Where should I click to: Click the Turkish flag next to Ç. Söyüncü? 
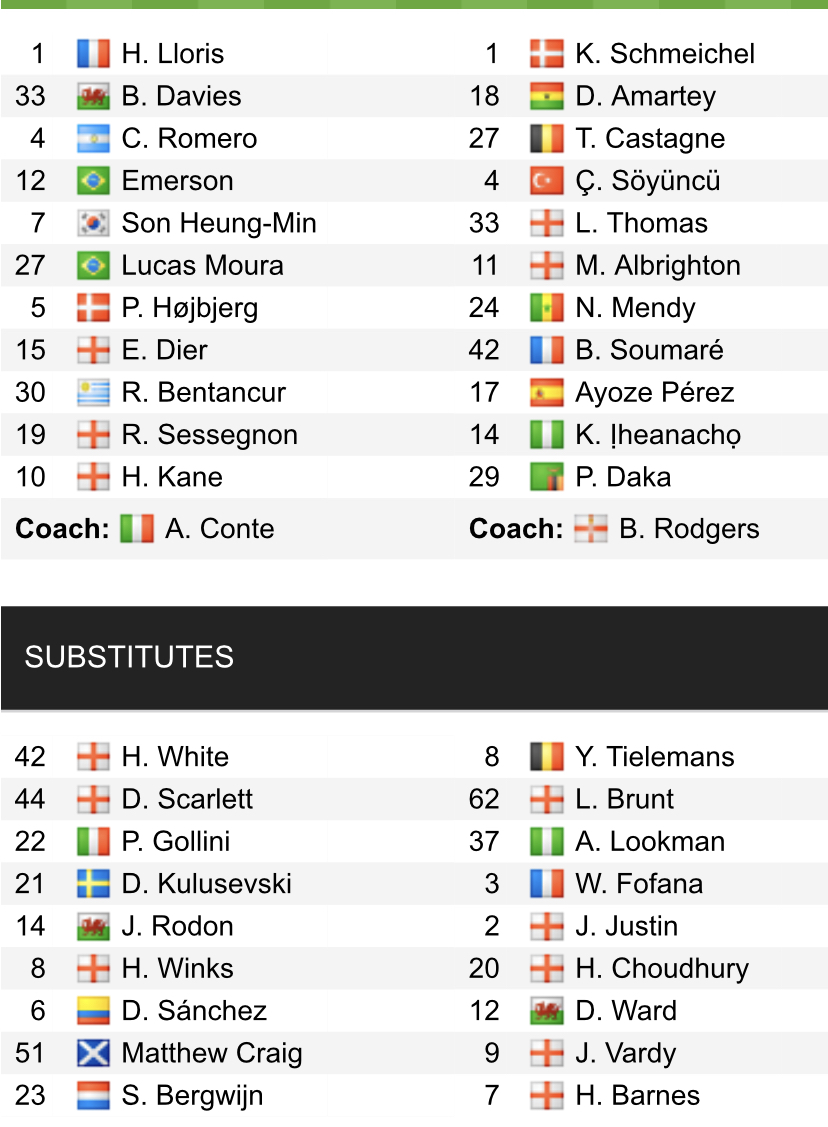547,181
